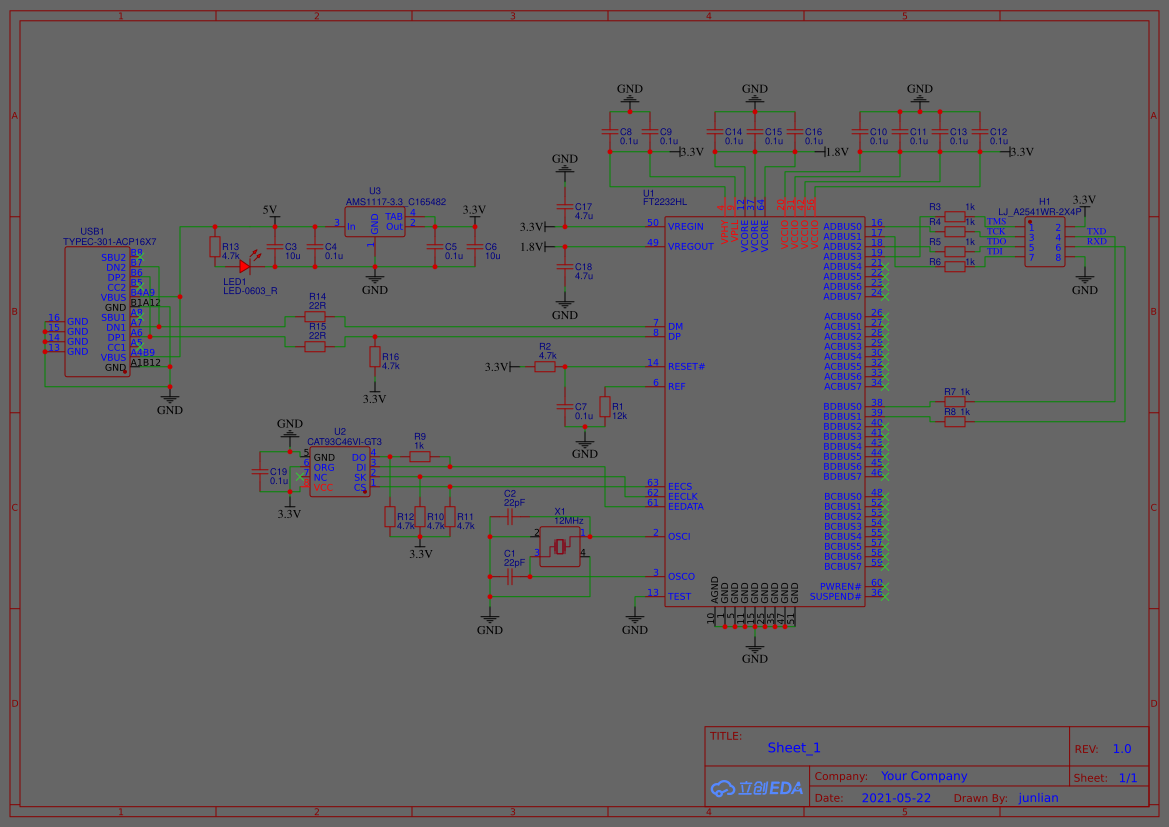Click the AMS1117-3.3_C165482 part label
Image resolution: width=1169 pixels, height=827 pixels.
[396, 202]
